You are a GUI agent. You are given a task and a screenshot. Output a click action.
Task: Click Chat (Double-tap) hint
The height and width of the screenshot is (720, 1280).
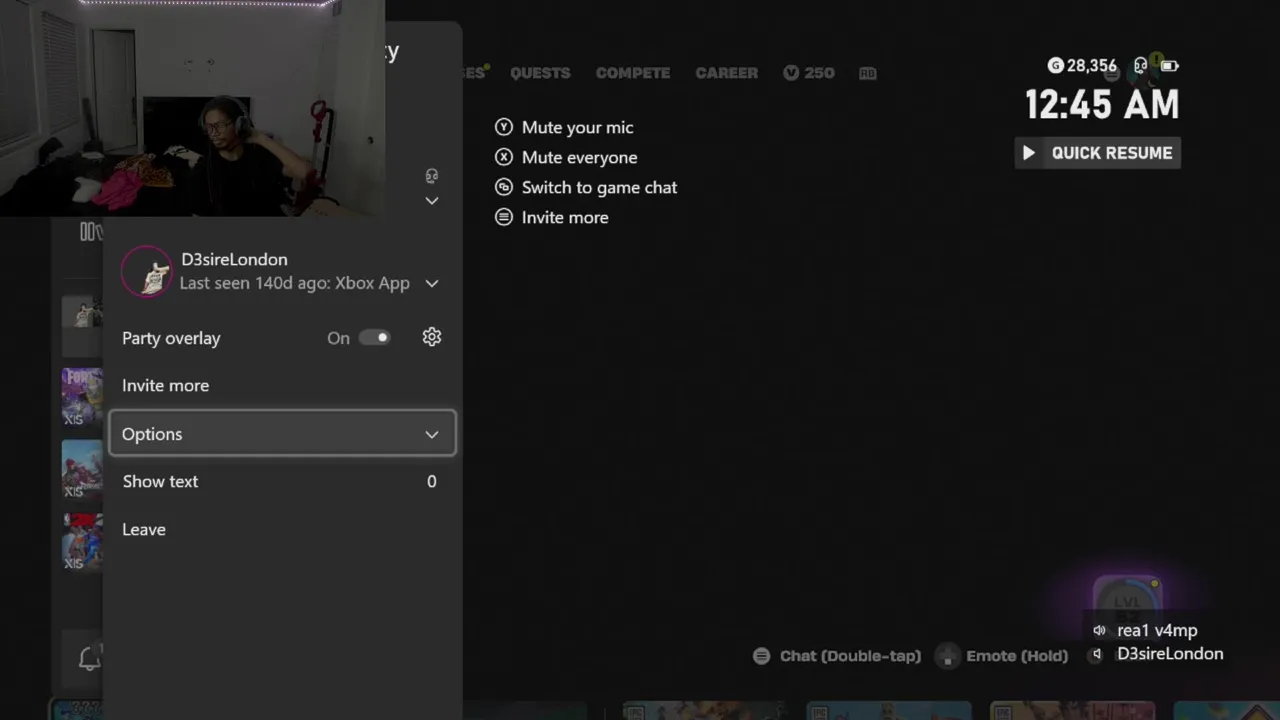(850, 656)
